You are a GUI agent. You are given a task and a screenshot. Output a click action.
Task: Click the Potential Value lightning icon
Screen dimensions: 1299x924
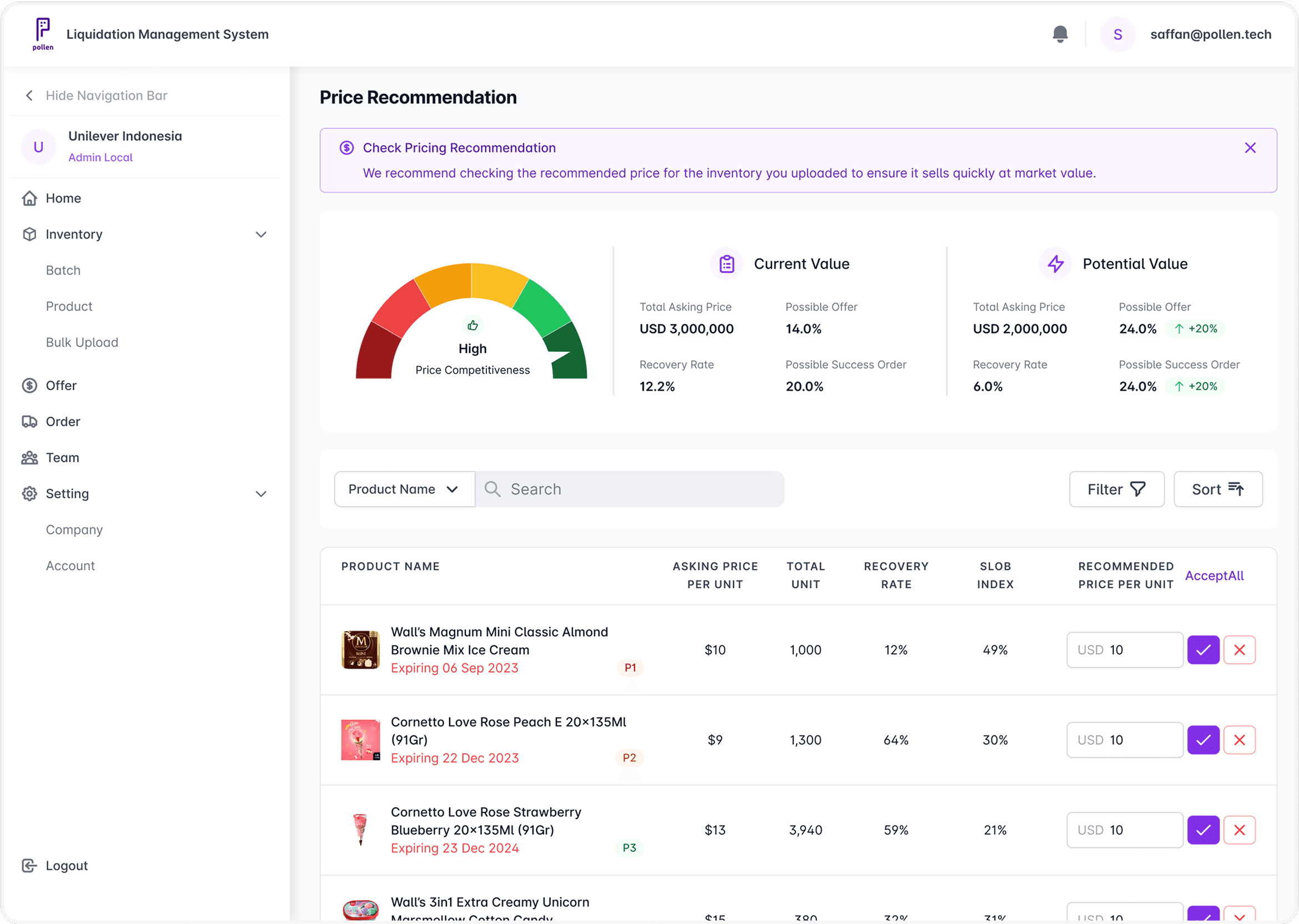click(1055, 264)
